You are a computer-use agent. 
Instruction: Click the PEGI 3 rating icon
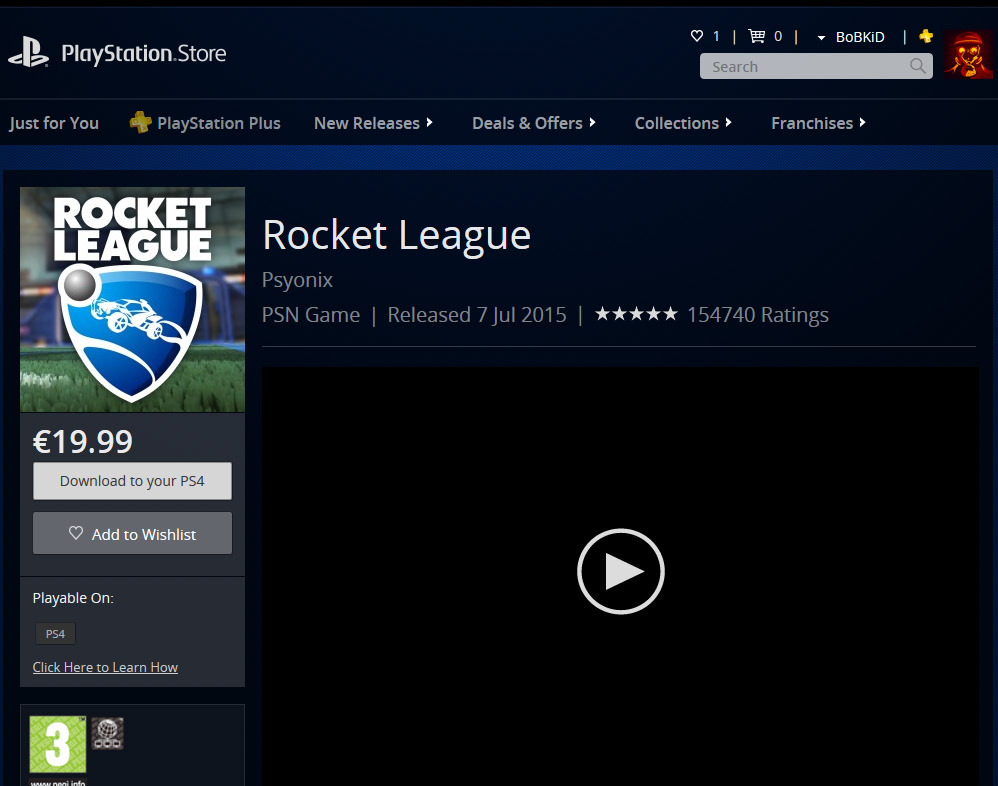[57, 745]
